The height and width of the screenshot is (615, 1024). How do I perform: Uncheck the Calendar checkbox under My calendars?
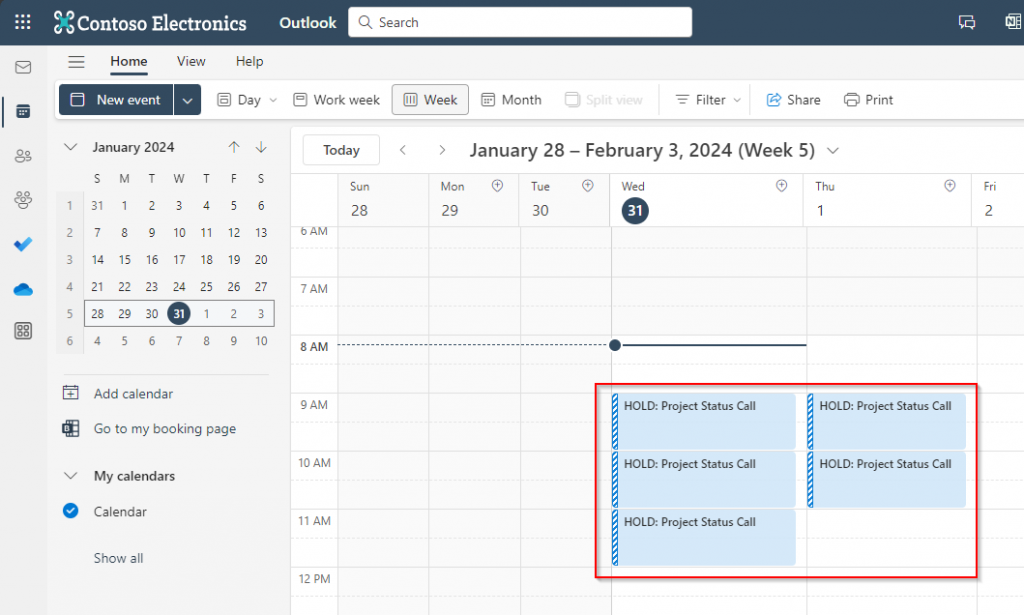[x=71, y=511]
